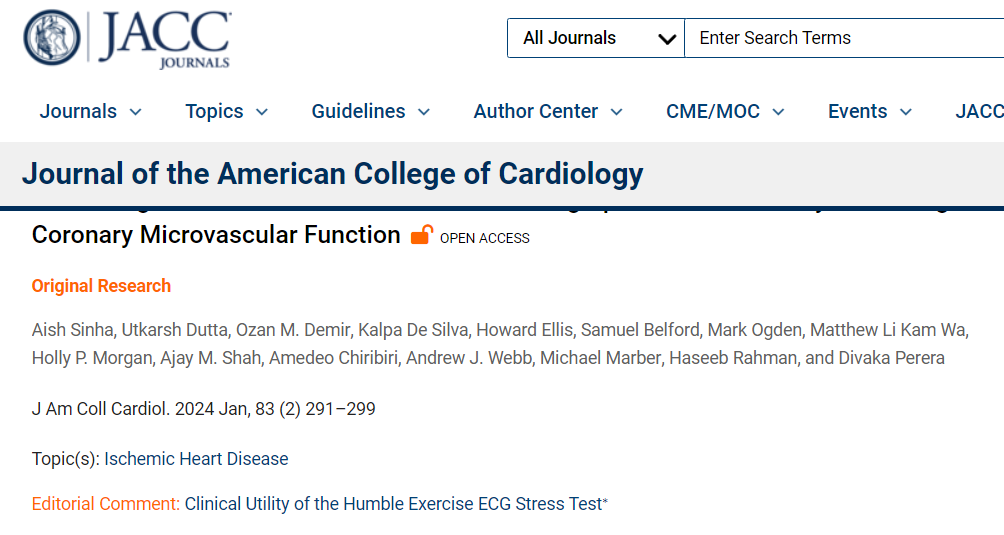Click the Enter Search Terms field

point(845,38)
